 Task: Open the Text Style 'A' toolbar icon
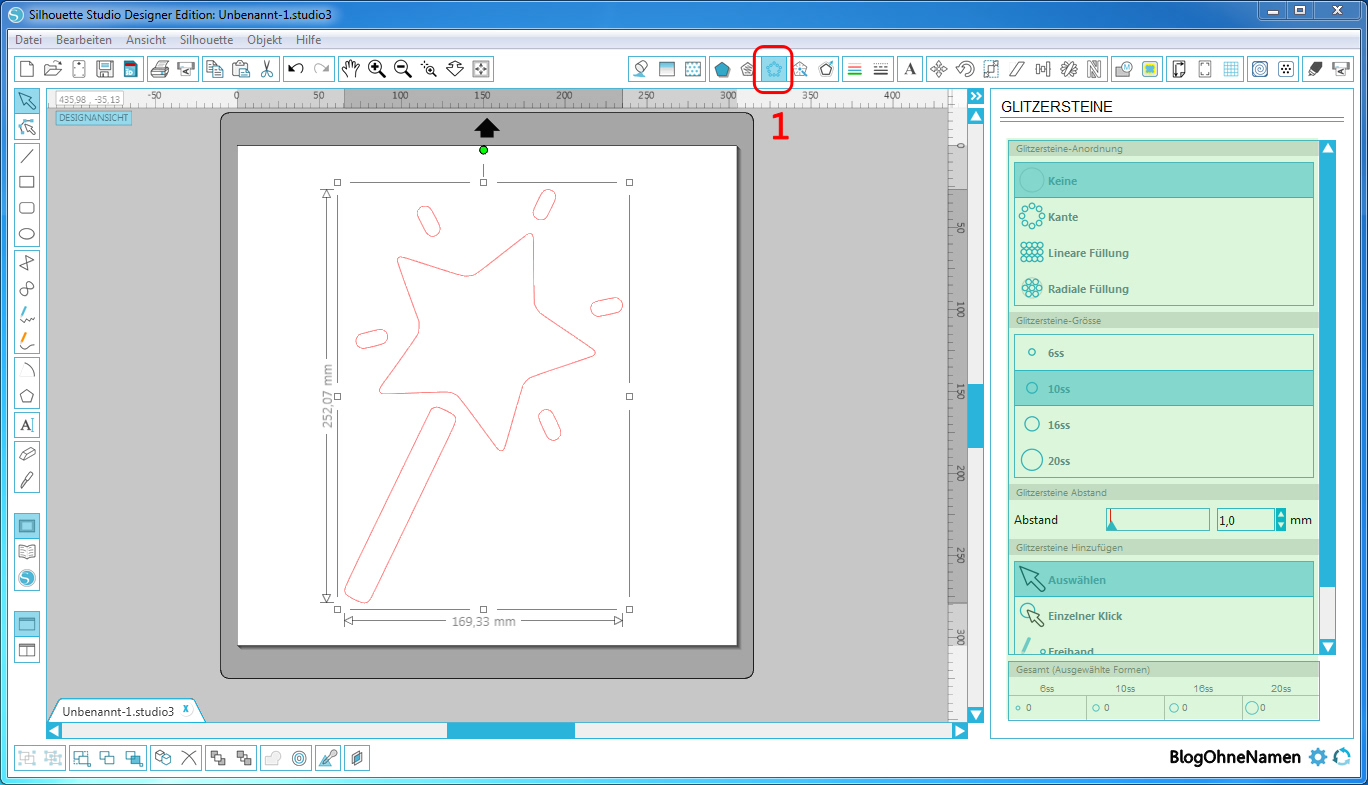pyautogui.click(x=909, y=69)
